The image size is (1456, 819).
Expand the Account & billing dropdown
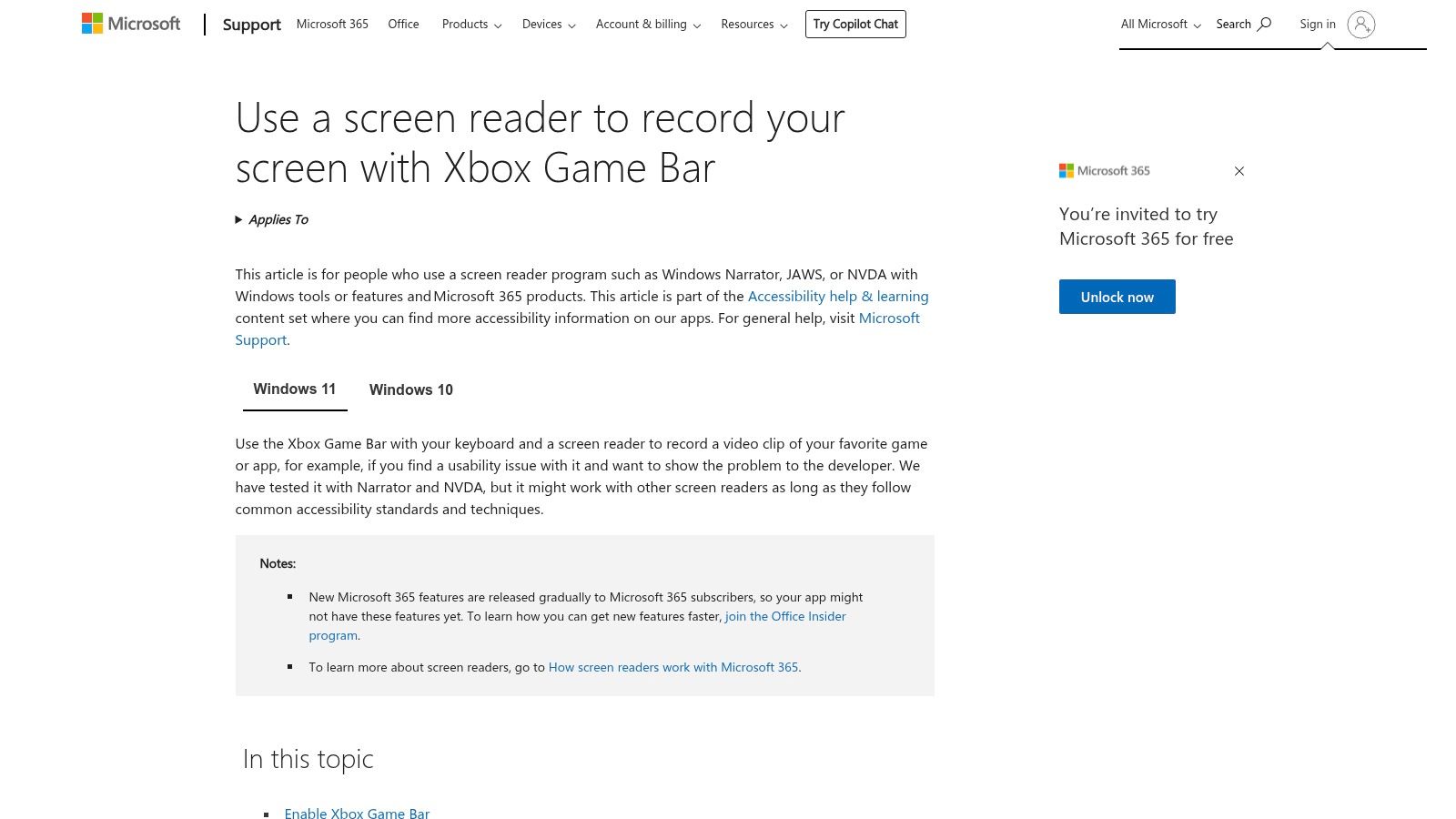tap(647, 25)
